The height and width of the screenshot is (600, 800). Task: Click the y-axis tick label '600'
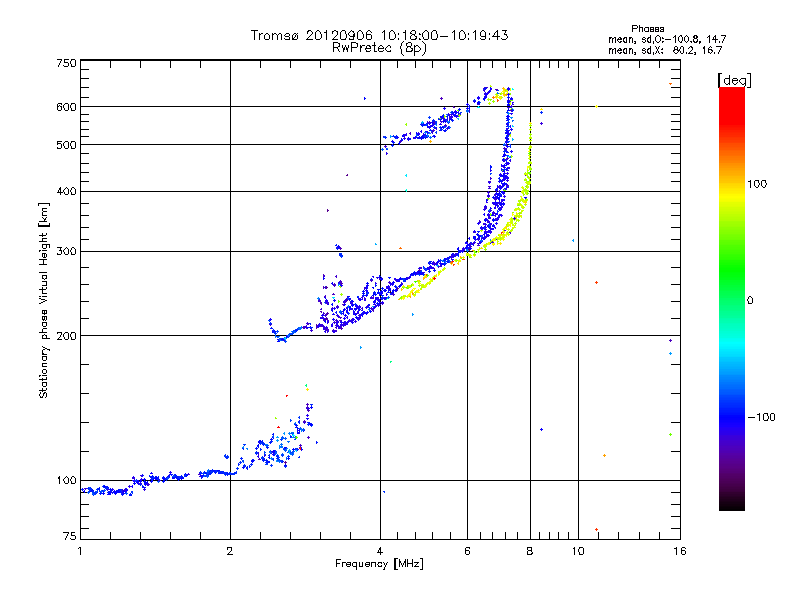pyautogui.click(x=66, y=107)
